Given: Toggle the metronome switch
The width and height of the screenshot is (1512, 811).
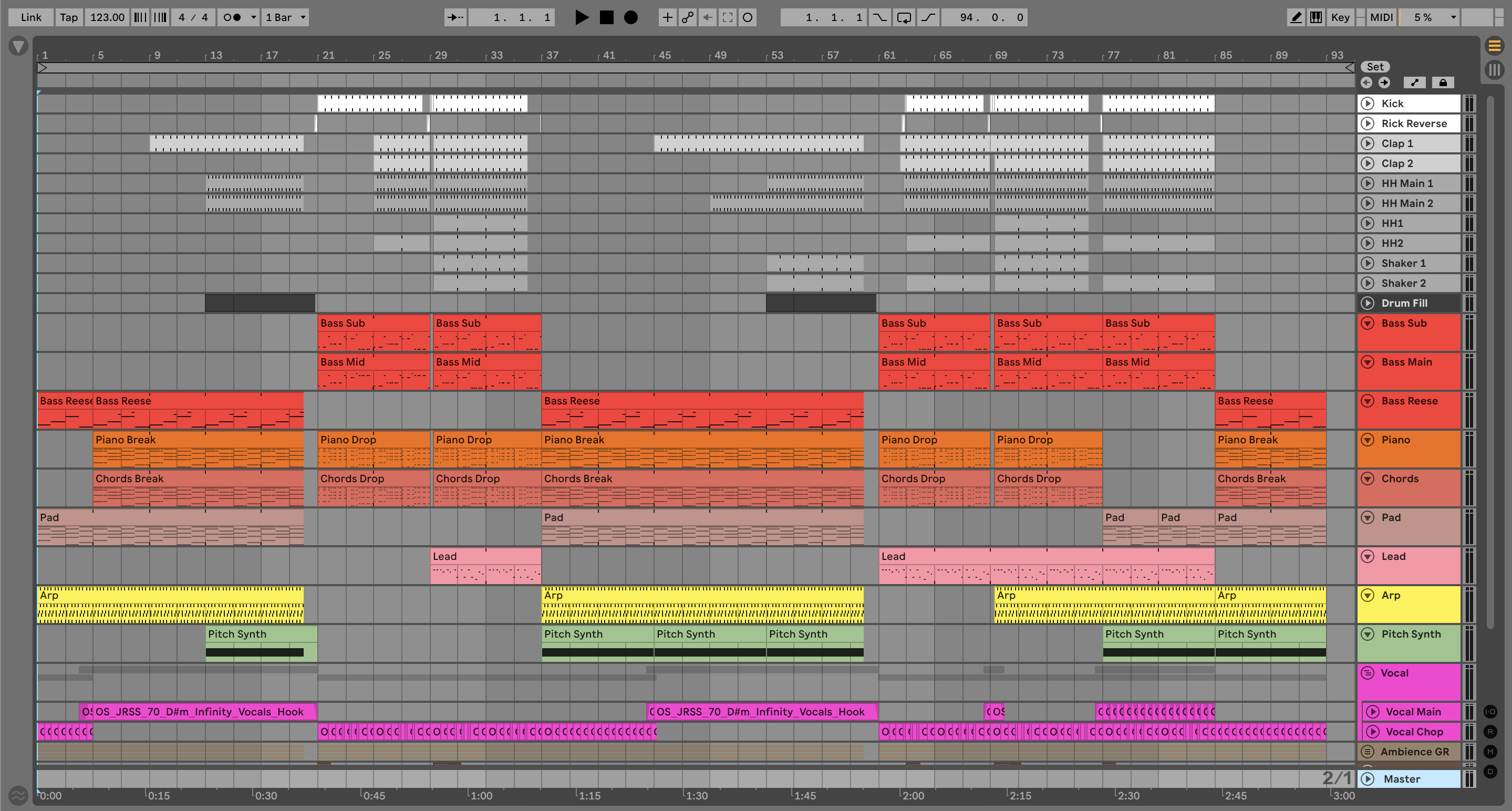Looking at the screenshot, I should [232, 17].
